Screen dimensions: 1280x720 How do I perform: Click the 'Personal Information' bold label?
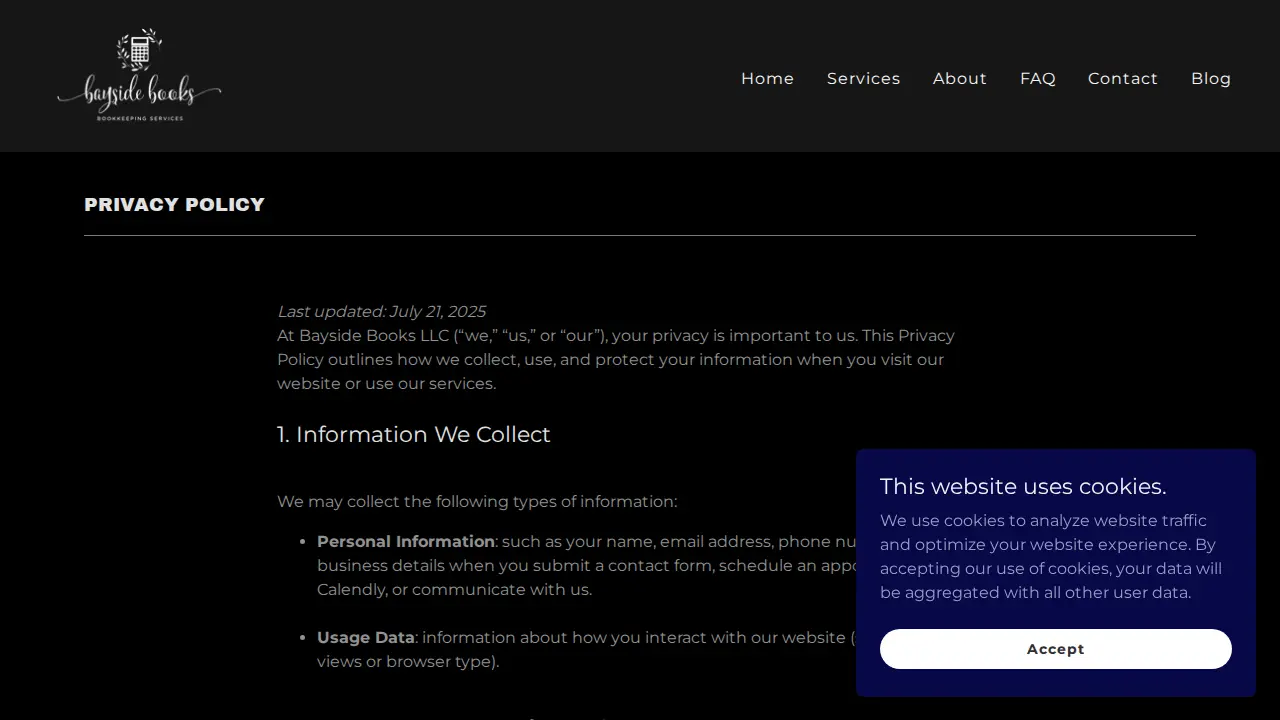point(406,542)
